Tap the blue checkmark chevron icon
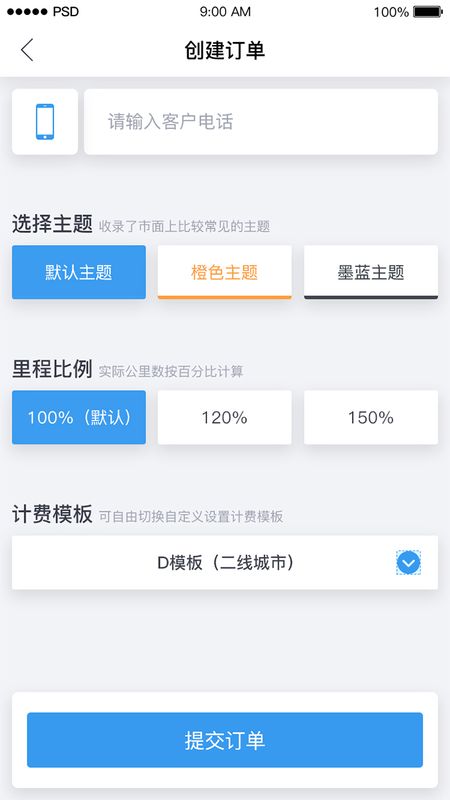450x800 pixels. tap(409, 563)
